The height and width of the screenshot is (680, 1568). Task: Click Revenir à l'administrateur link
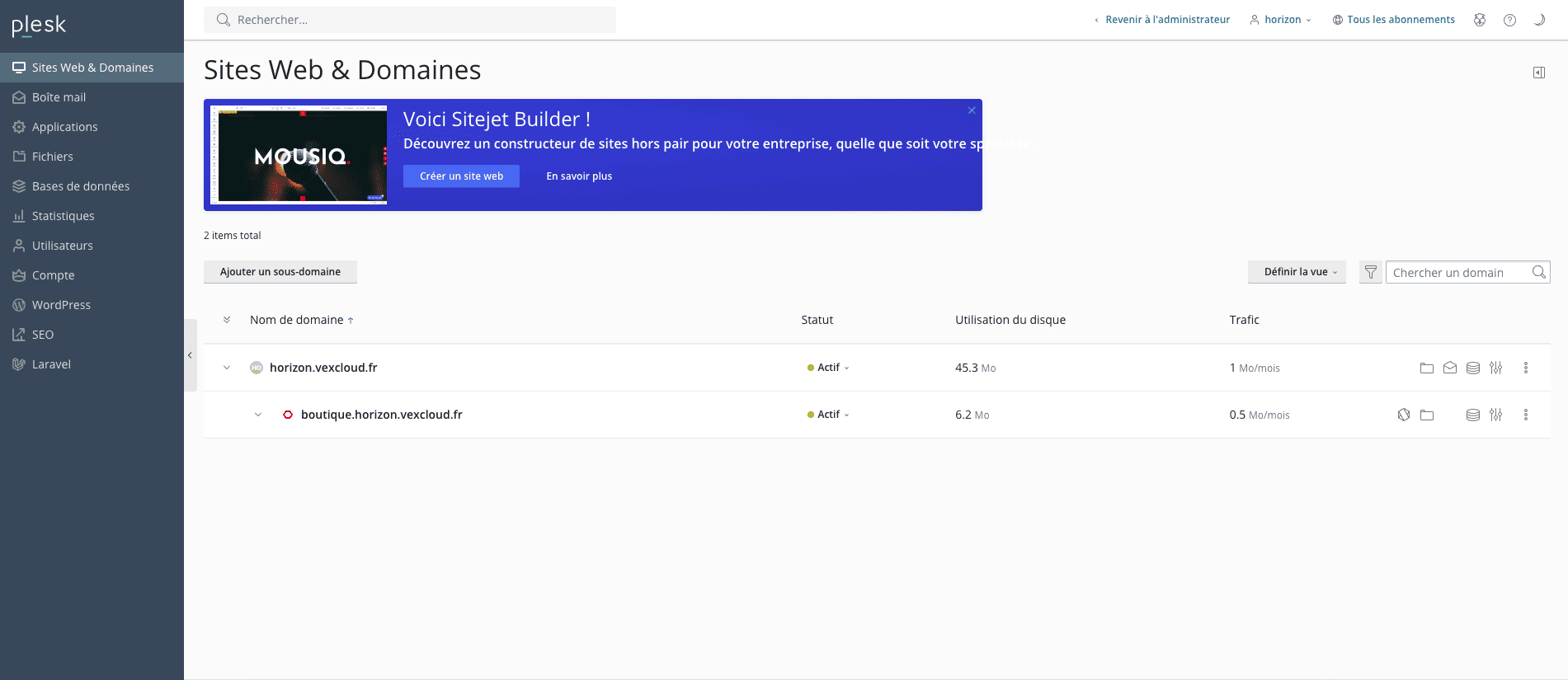(x=1166, y=20)
